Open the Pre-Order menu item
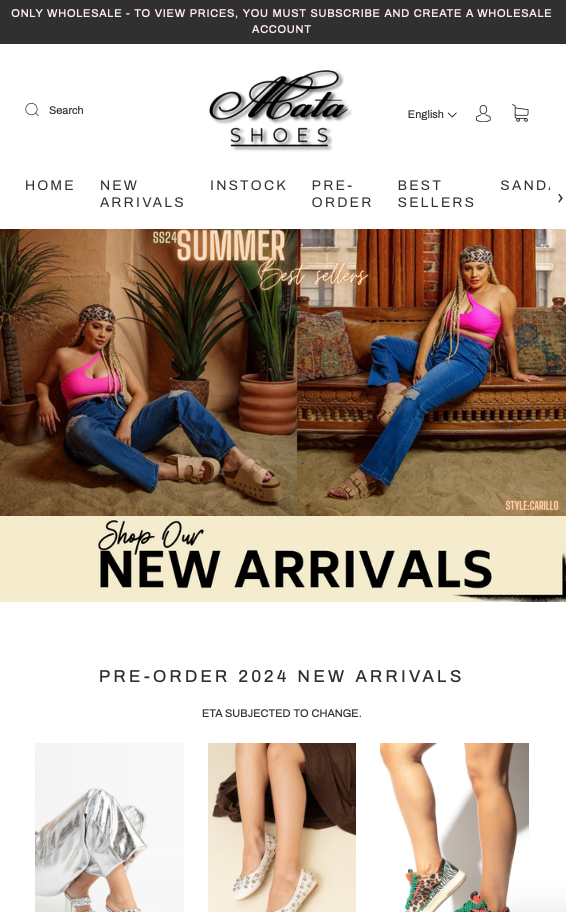Viewport: 566px width, 912px height. (342, 194)
